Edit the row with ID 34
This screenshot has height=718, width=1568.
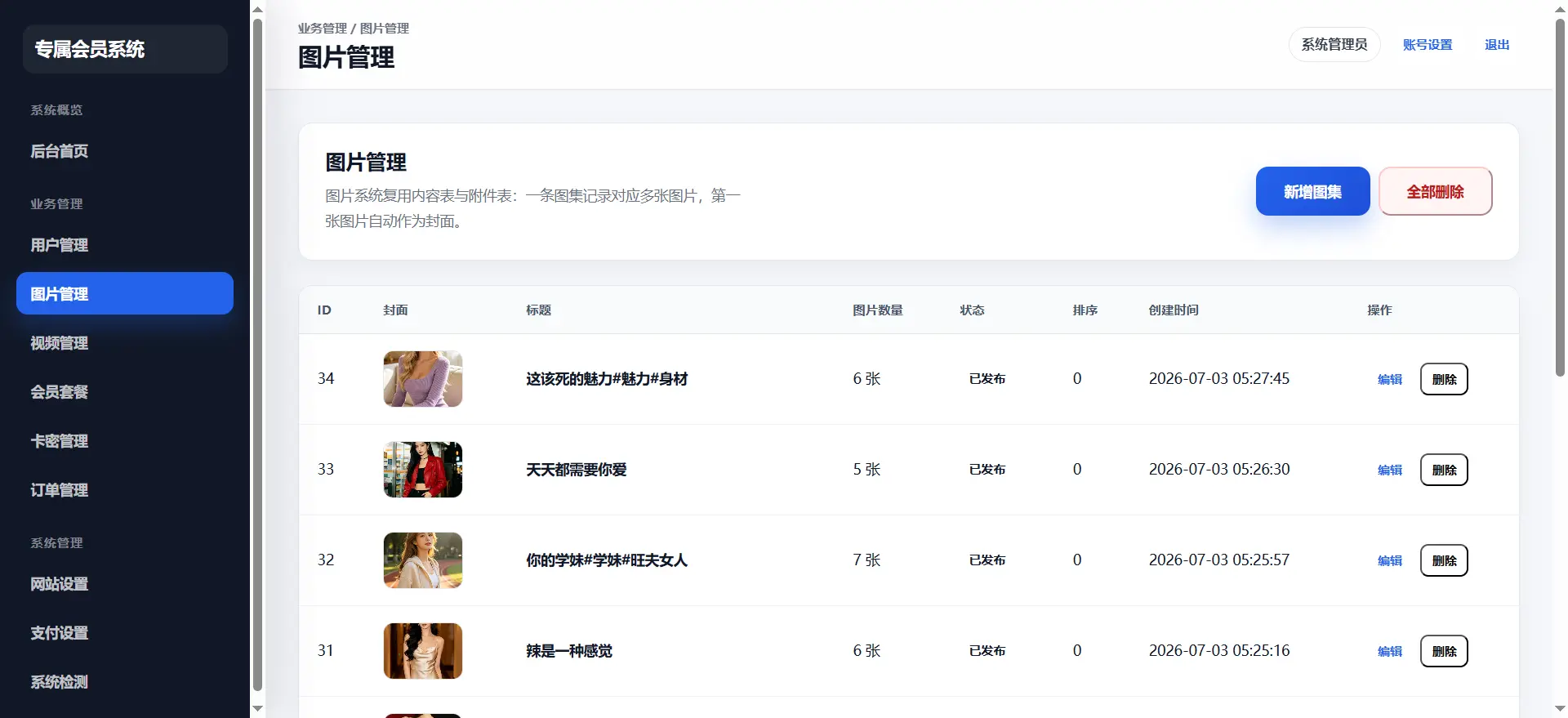pyautogui.click(x=1390, y=379)
